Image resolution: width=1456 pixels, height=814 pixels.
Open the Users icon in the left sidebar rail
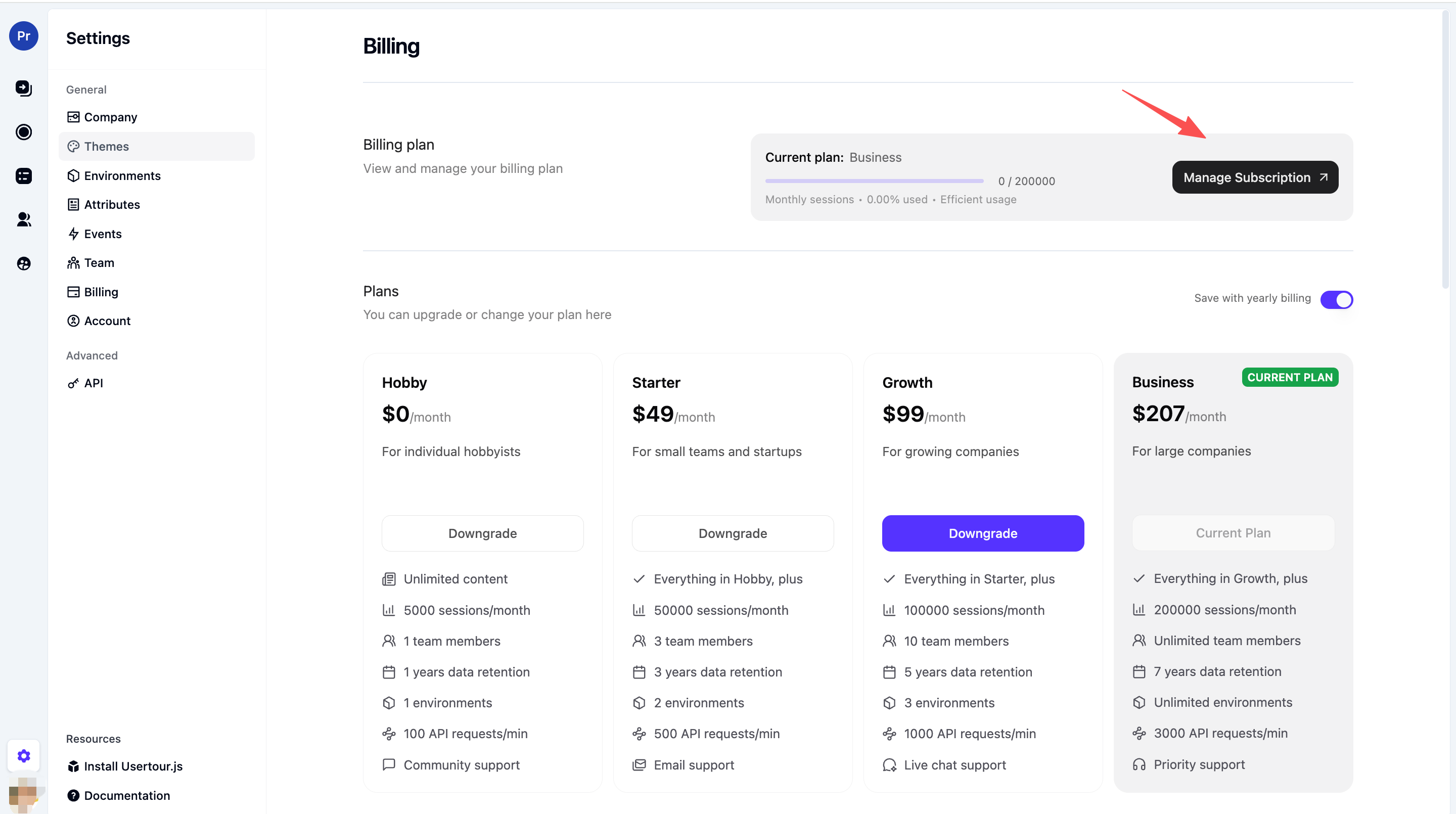tap(24, 219)
